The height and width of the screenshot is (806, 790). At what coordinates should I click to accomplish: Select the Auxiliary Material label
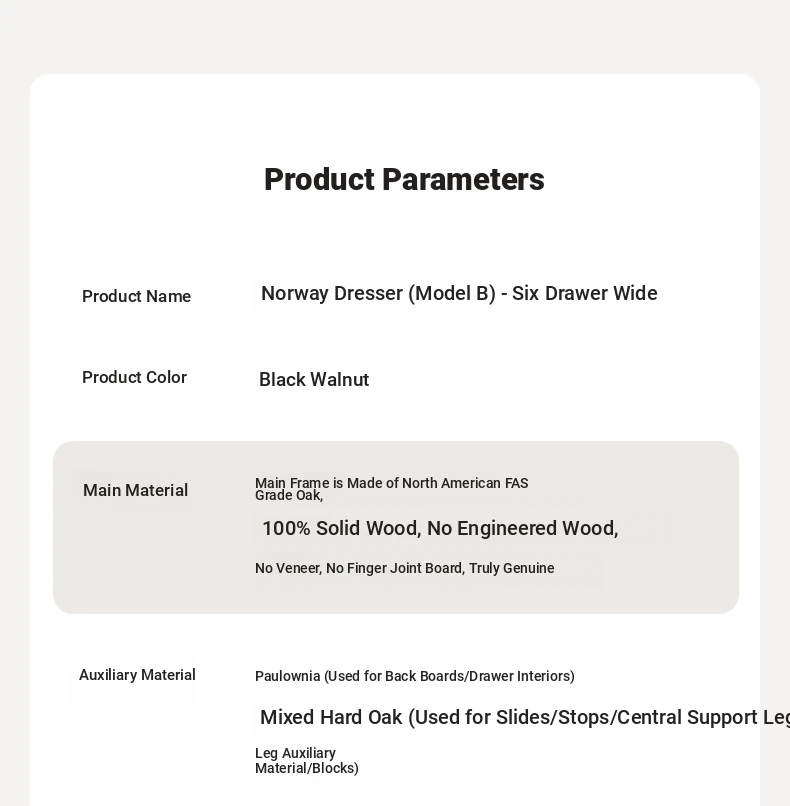tap(137, 675)
